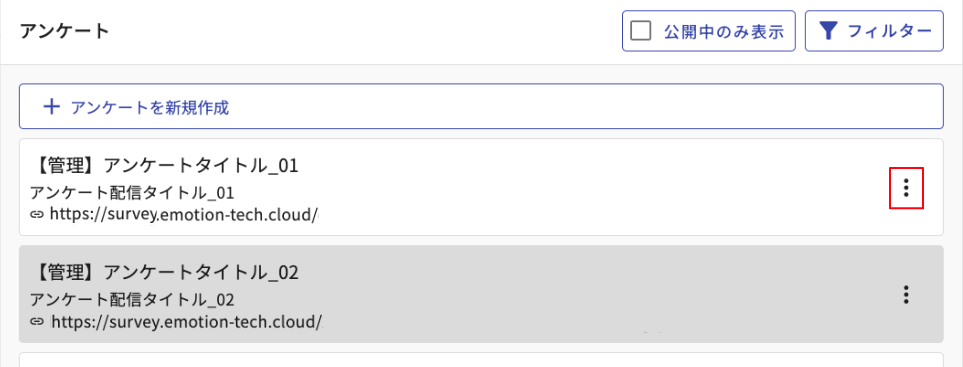The image size is (963, 367).
Task: Open three-dot menu for アンケートタイトル_02
Action: 906,295
